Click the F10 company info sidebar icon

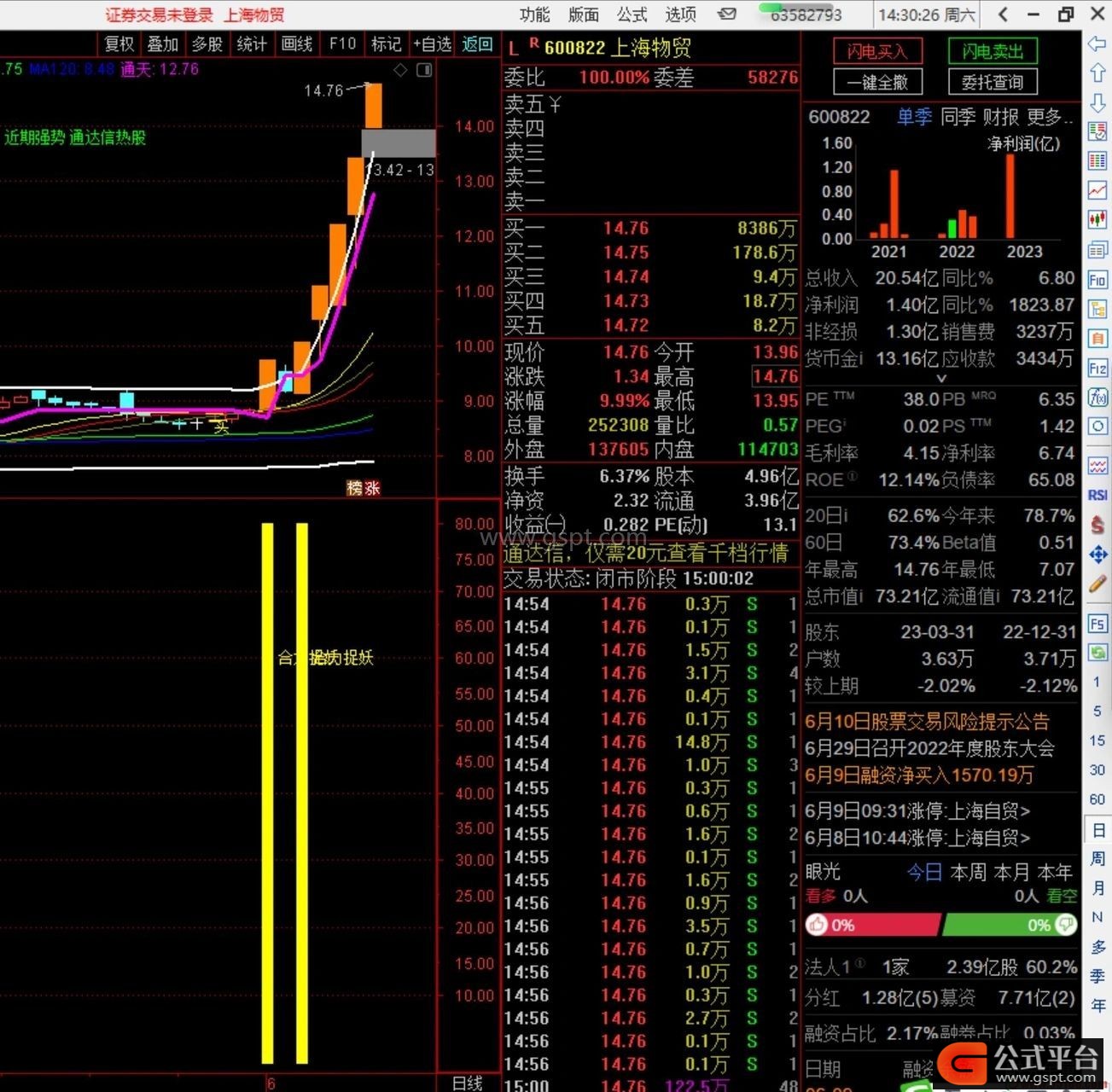point(1097,280)
